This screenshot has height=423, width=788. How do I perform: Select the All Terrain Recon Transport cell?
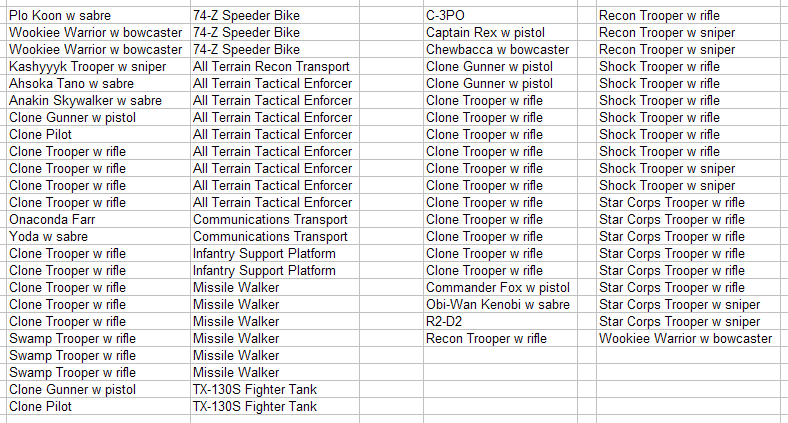(x=275, y=66)
